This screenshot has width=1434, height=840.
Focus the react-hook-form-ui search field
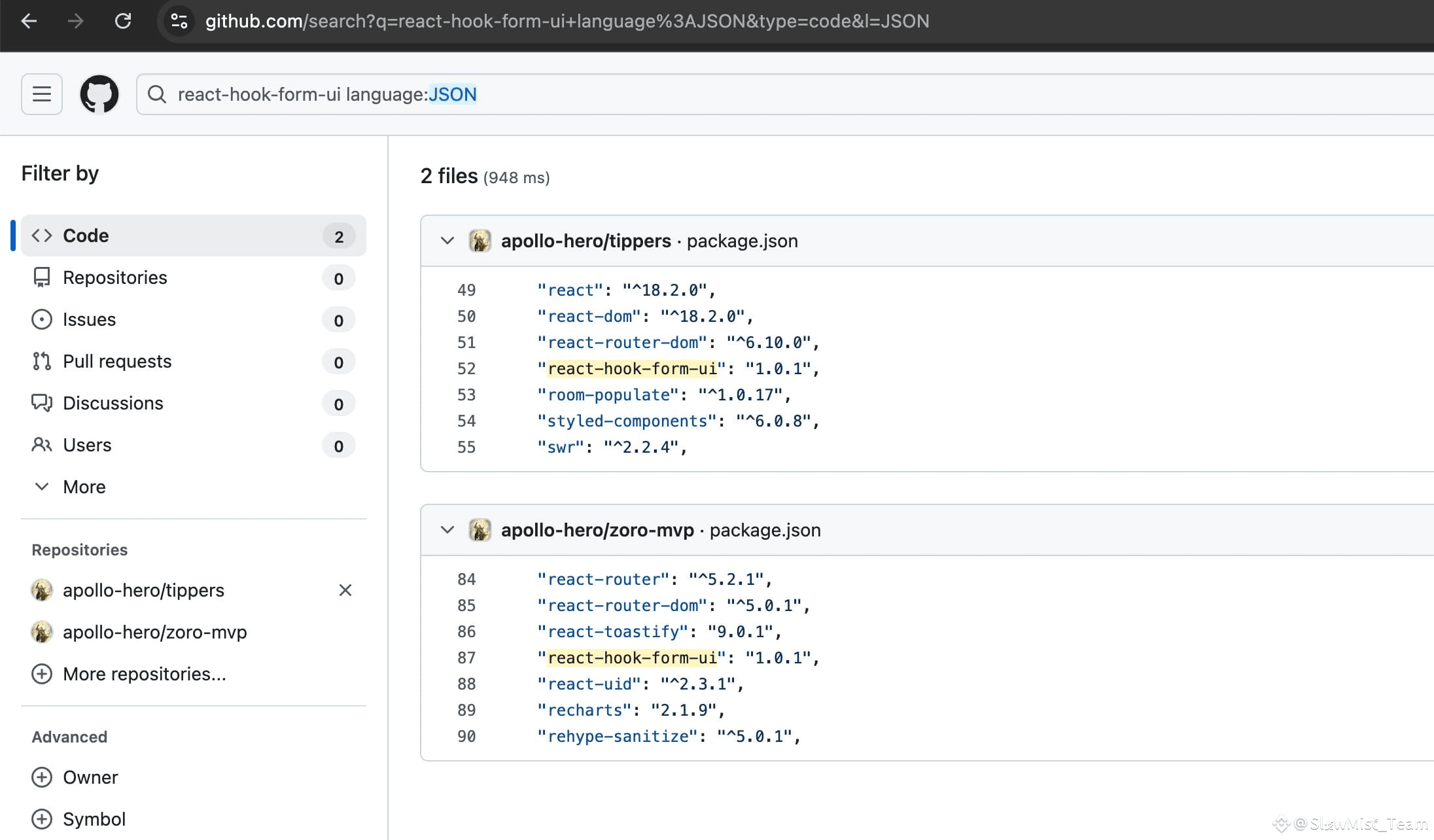point(785,94)
